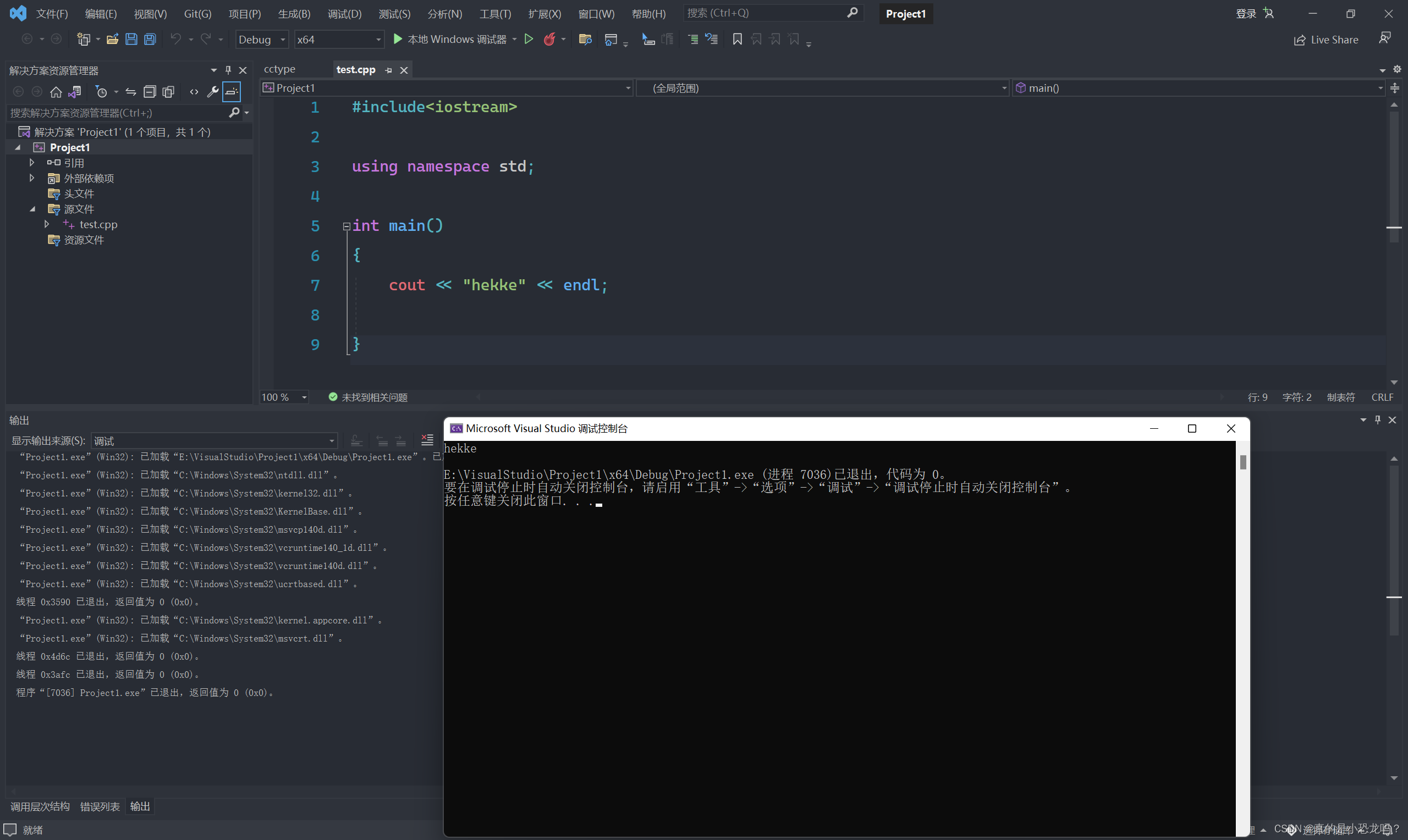Toggle pin on Solution Explorer panel
This screenshot has width=1408, height=840.
tap(228, 70)
